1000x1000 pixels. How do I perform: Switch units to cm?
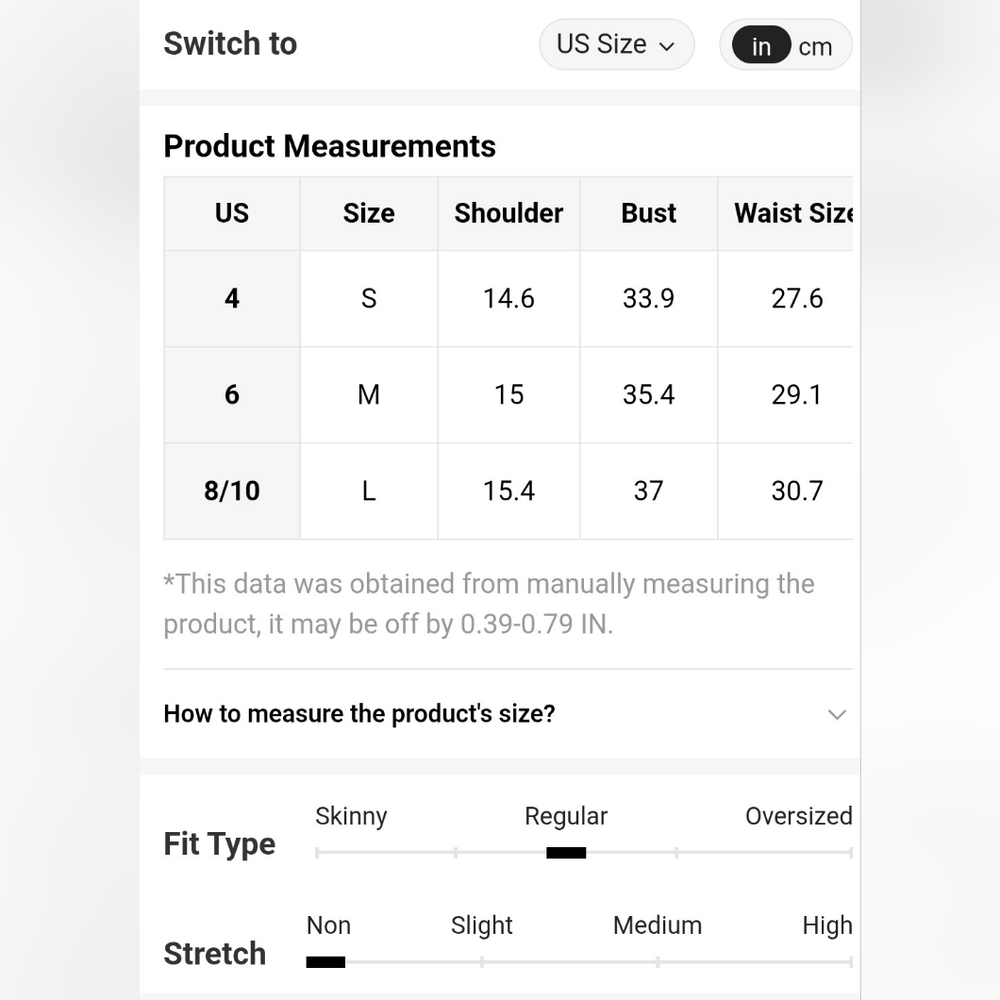coord(815,47)
